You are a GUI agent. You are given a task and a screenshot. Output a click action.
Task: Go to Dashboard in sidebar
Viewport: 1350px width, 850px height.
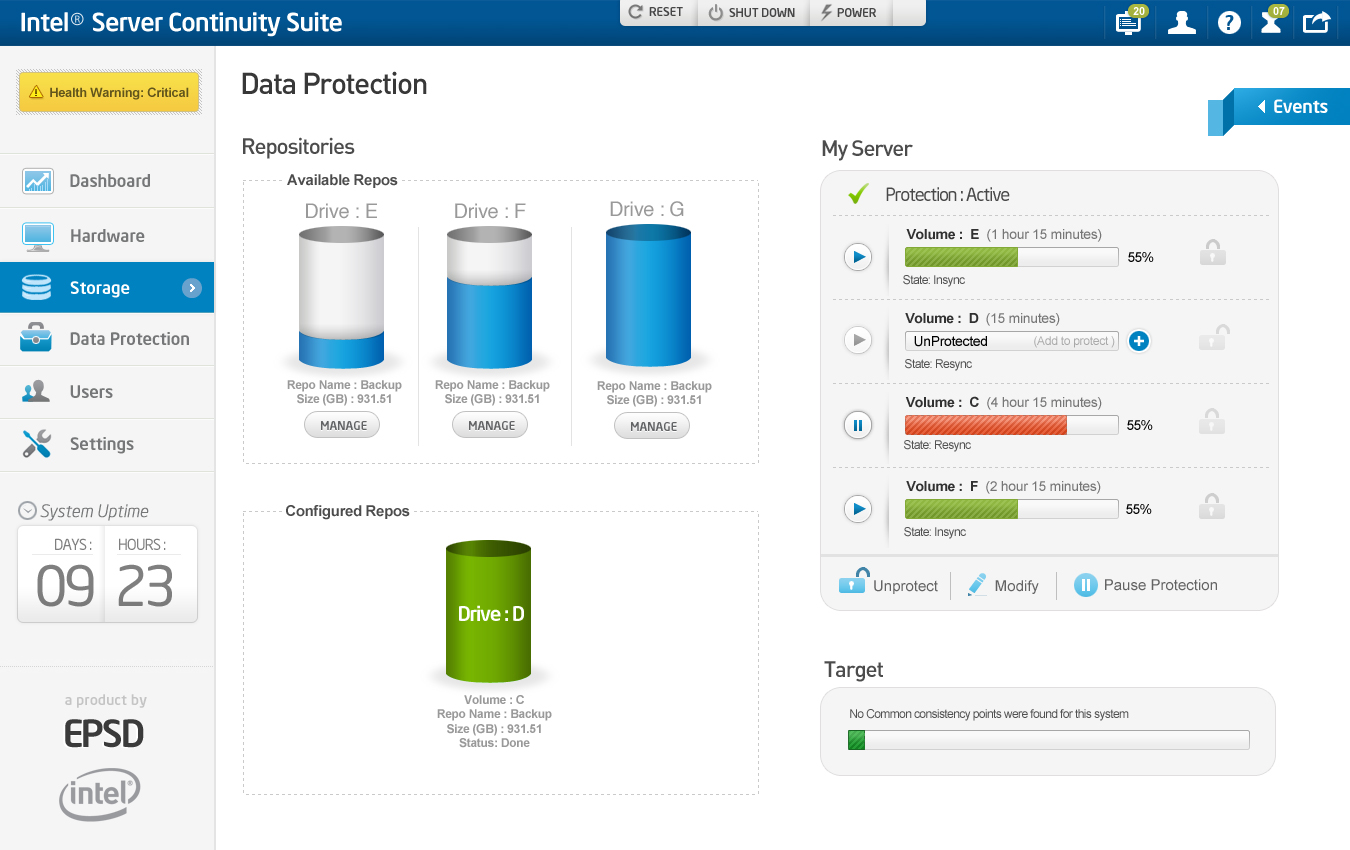(x=107, y=181)
